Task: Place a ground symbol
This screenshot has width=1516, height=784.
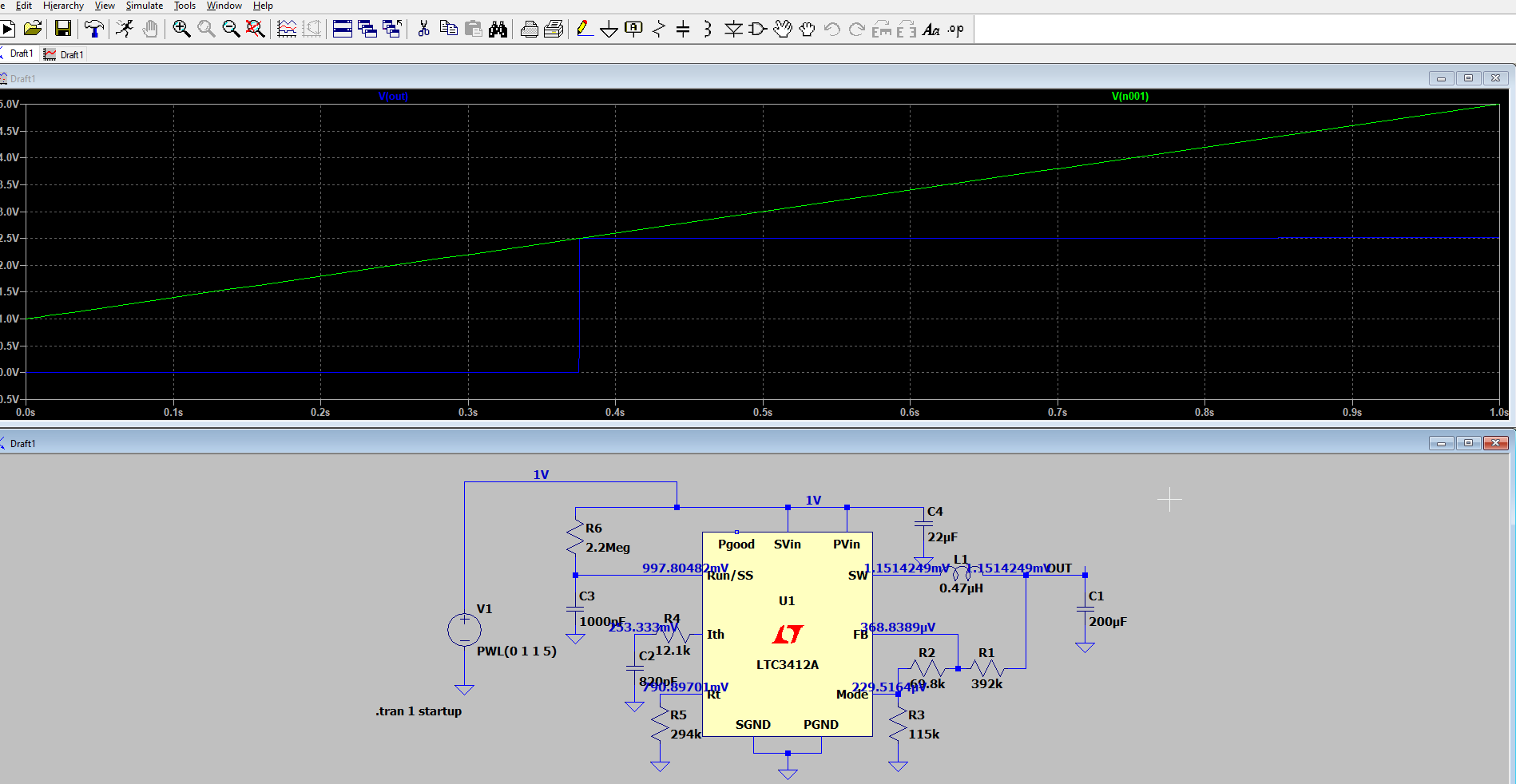Action: [609, 30]
